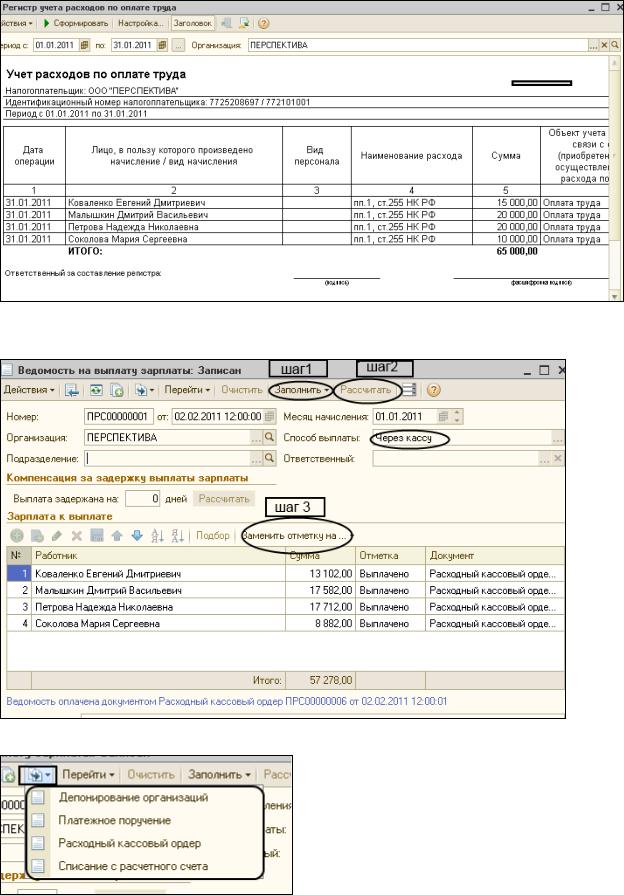Click the delete row X icon
The height and width of the screenshot is (895, 624).
coord(77,535)
